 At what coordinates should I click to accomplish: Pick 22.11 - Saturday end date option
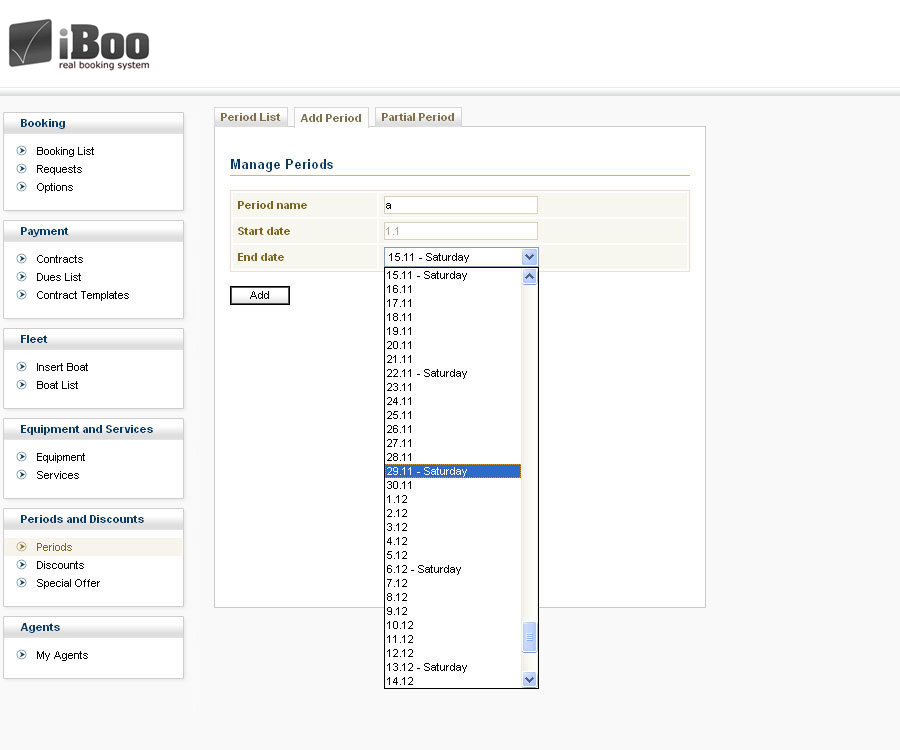(x=452, y=373)
